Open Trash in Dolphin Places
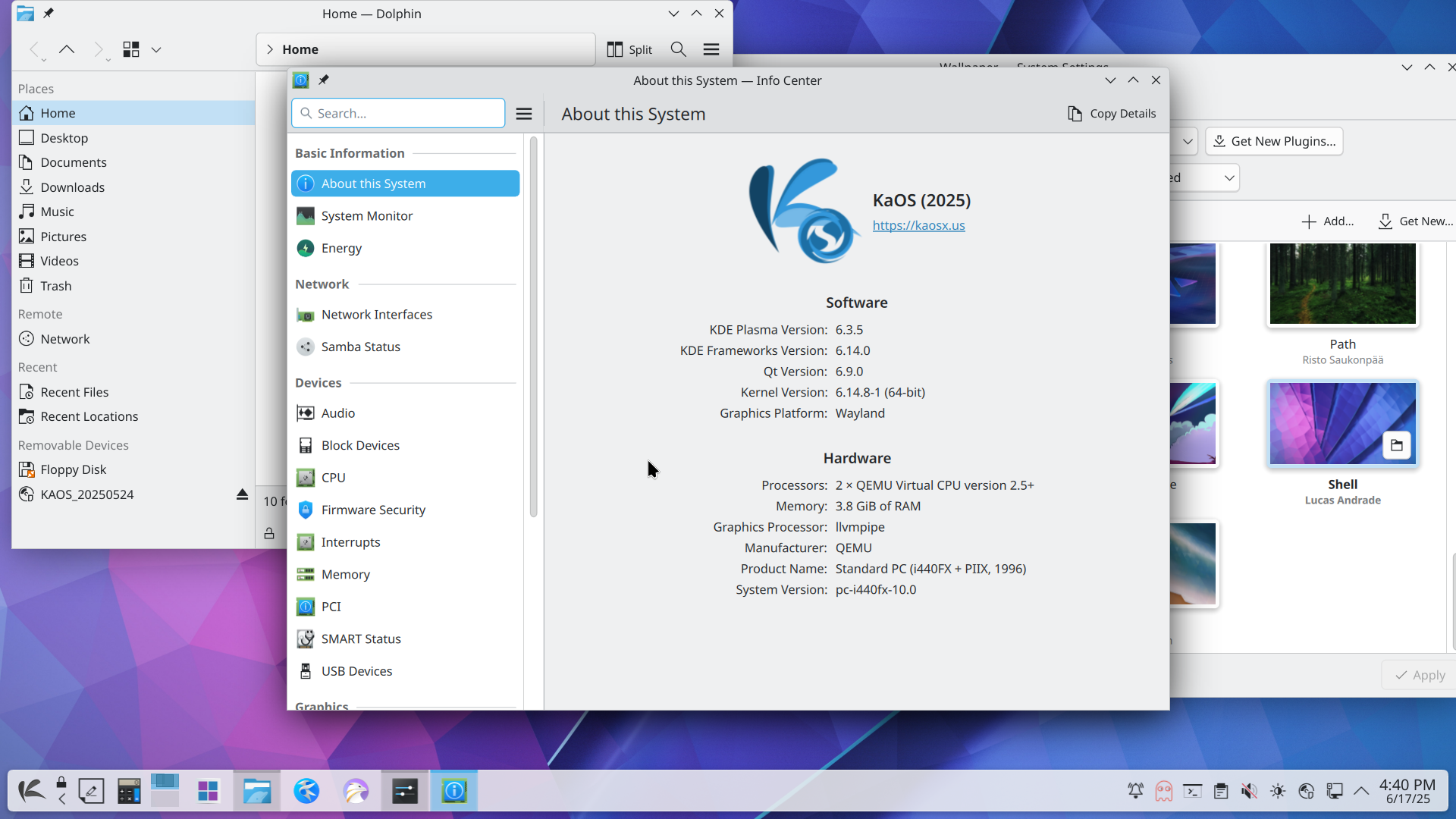 133,286
